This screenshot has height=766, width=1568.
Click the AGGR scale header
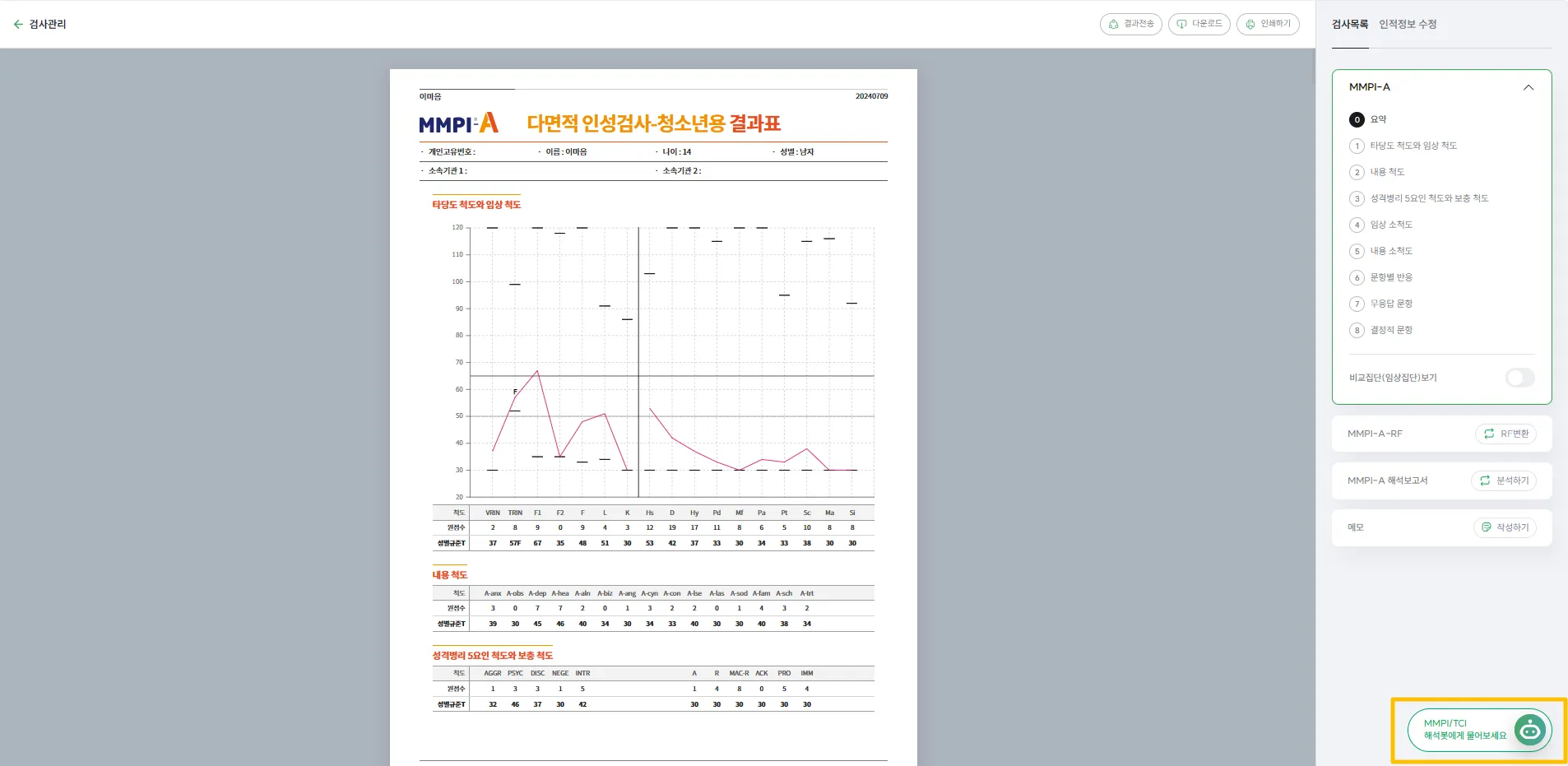click(x=493, y=673)
